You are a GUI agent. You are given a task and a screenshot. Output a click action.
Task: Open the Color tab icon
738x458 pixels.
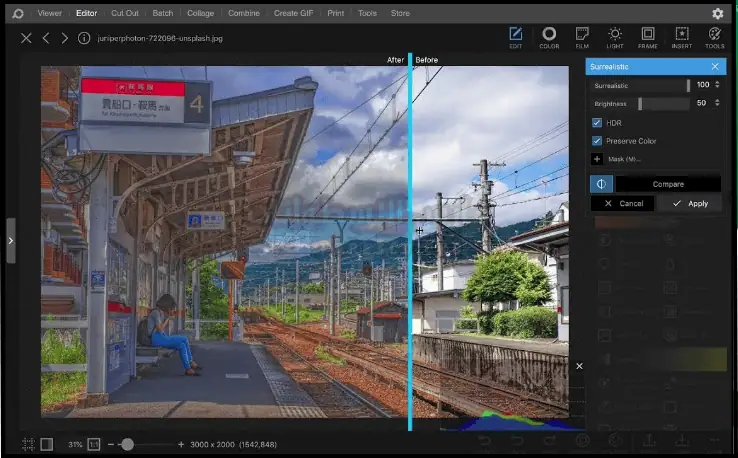pos(549,38)
